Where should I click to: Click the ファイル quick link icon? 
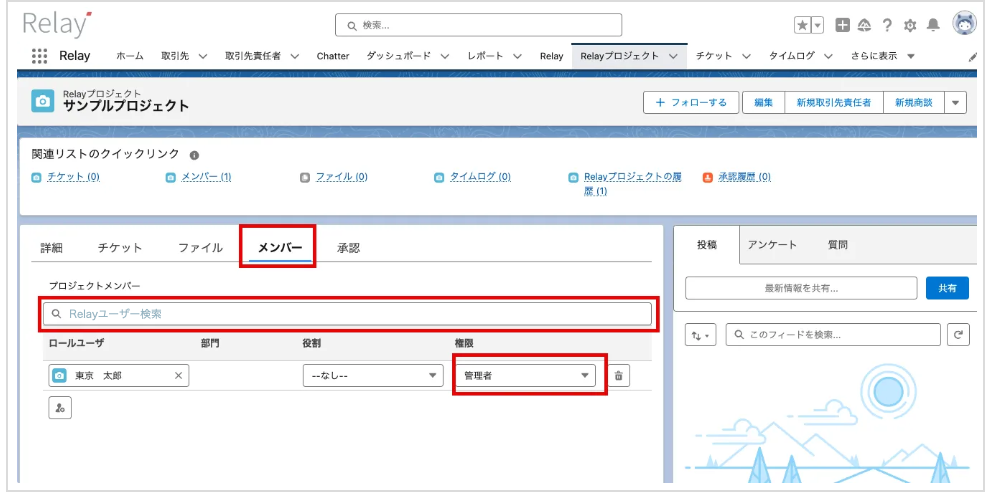[305, 178]
